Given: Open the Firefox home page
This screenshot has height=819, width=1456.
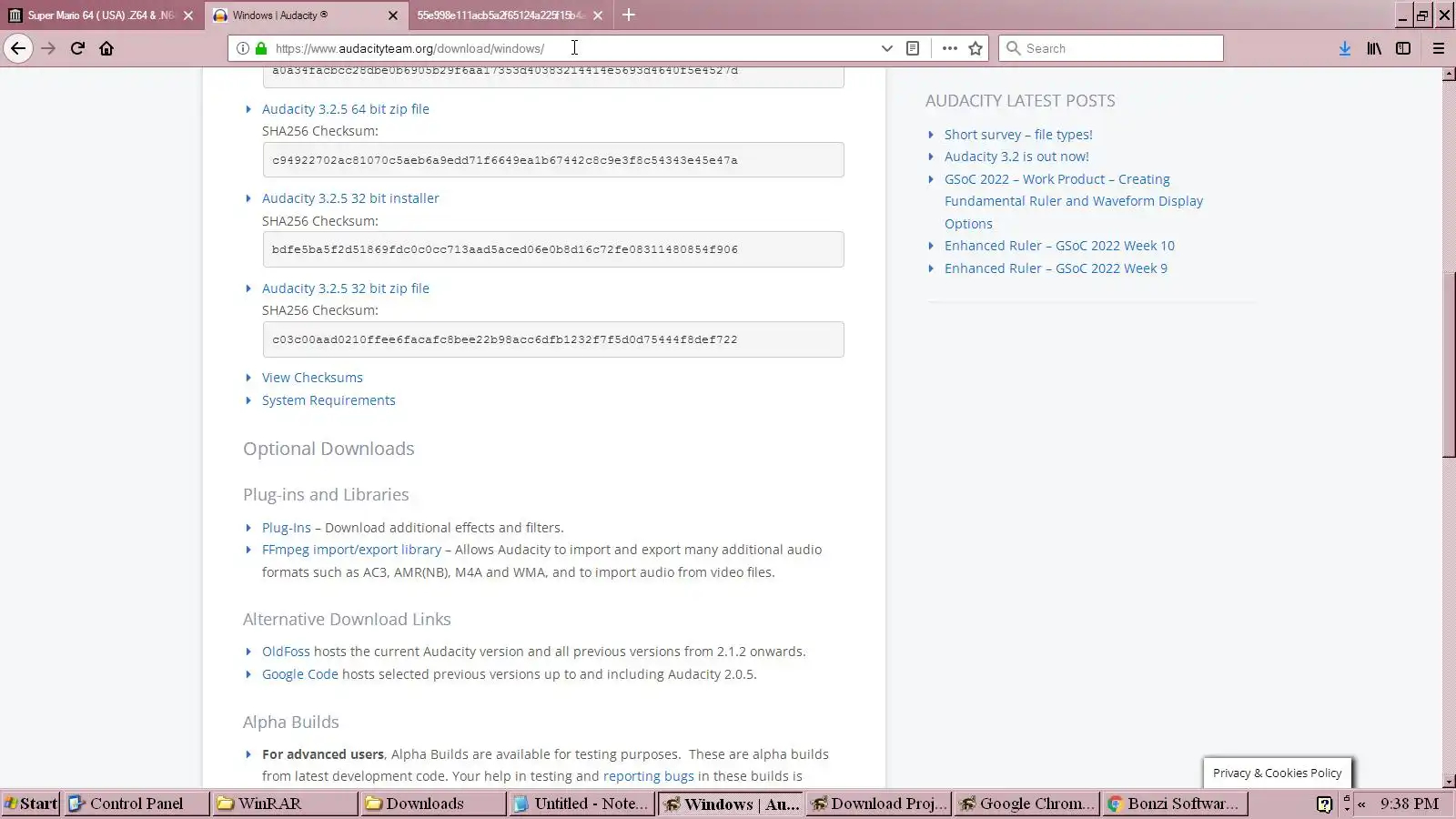Looking at the screenshot, I should coord(106,48).
